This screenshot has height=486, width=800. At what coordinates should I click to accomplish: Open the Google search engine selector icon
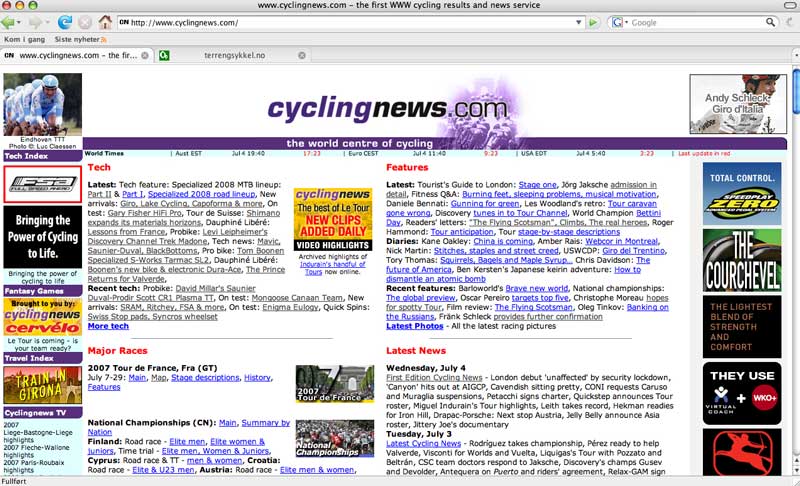619,22
